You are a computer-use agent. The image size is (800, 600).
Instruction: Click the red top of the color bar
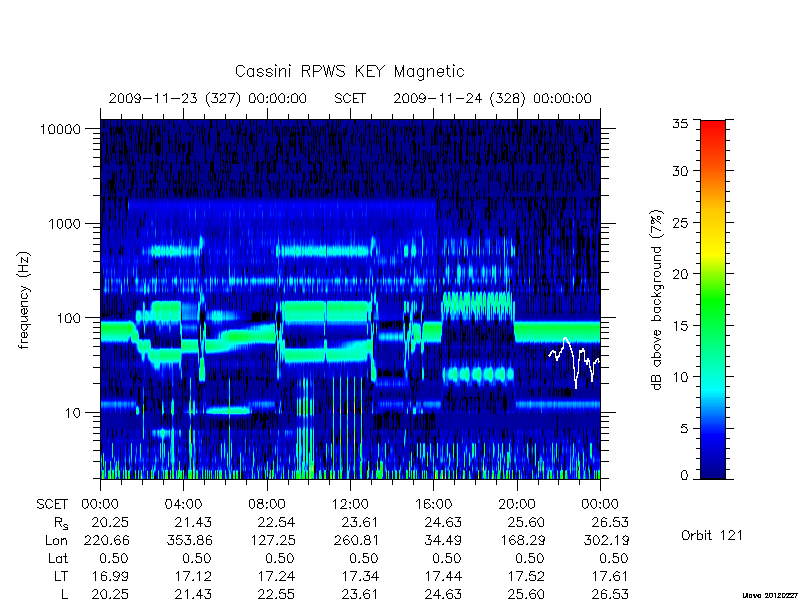point(713,128)
